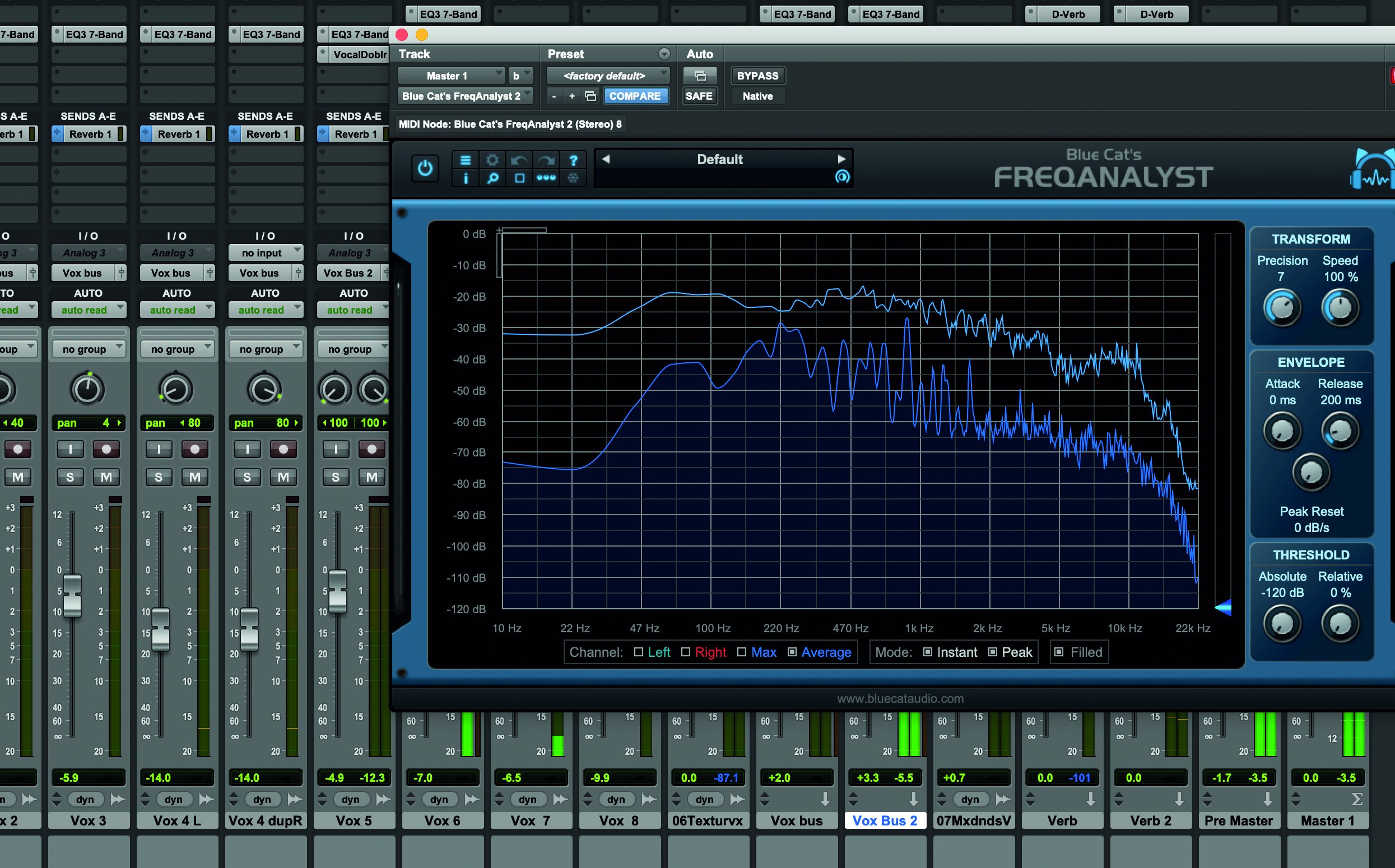Click the COMPARE button
This screenshot has height=868, width=1395.
click(635, 96)
